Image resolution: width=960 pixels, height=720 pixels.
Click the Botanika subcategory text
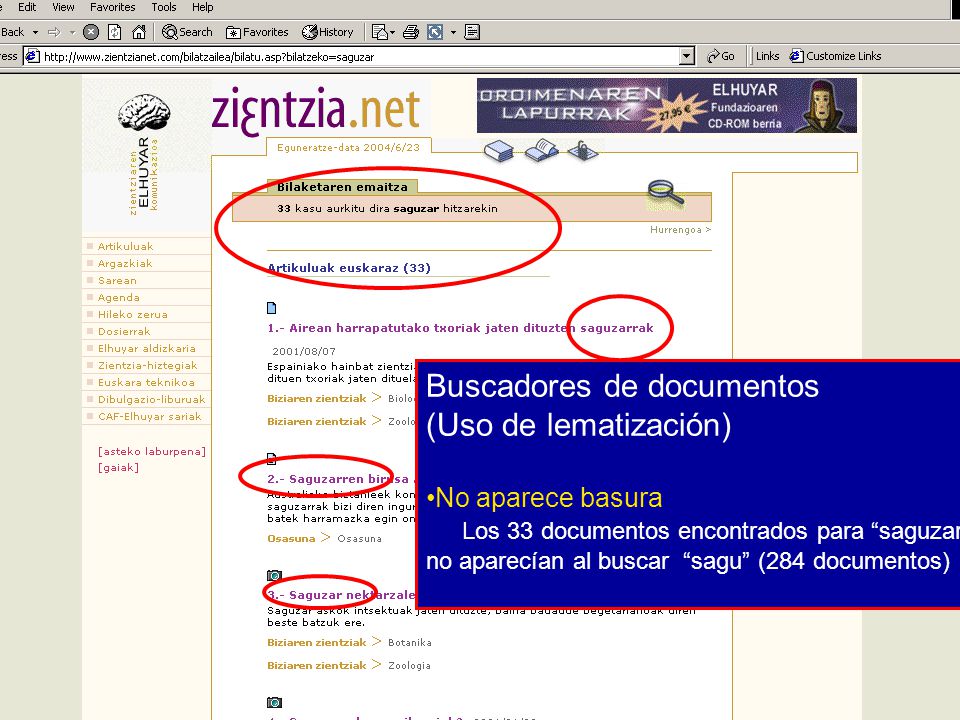[410, 643]
